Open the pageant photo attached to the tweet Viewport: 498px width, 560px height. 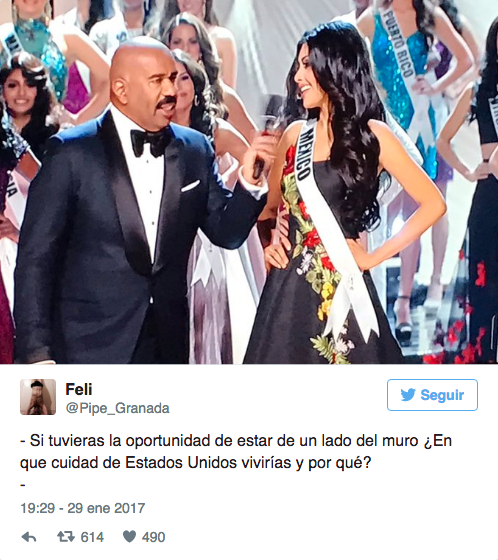(x=249, y=182)
